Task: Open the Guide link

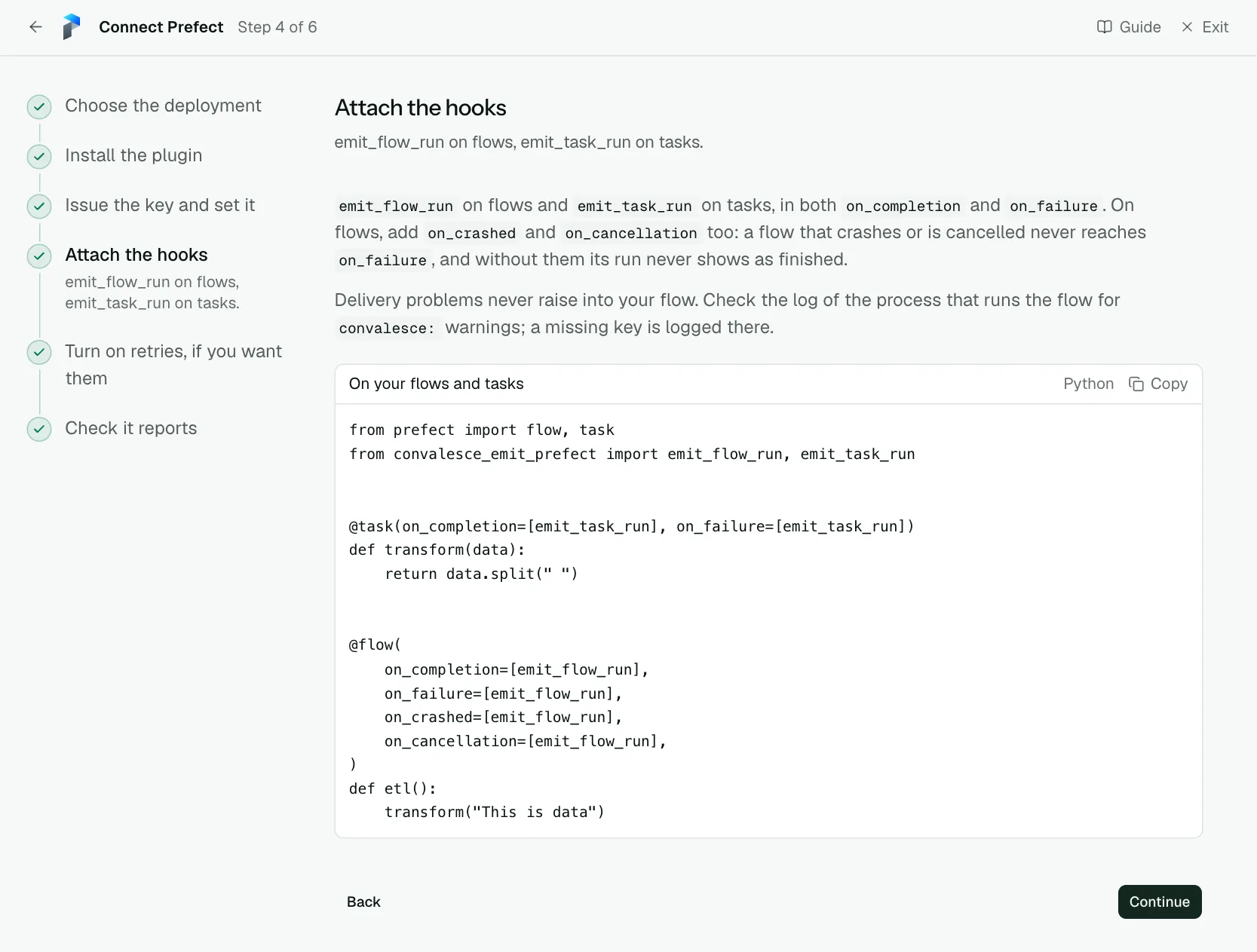Action: pyautogui.click(x=1129, y=27)
